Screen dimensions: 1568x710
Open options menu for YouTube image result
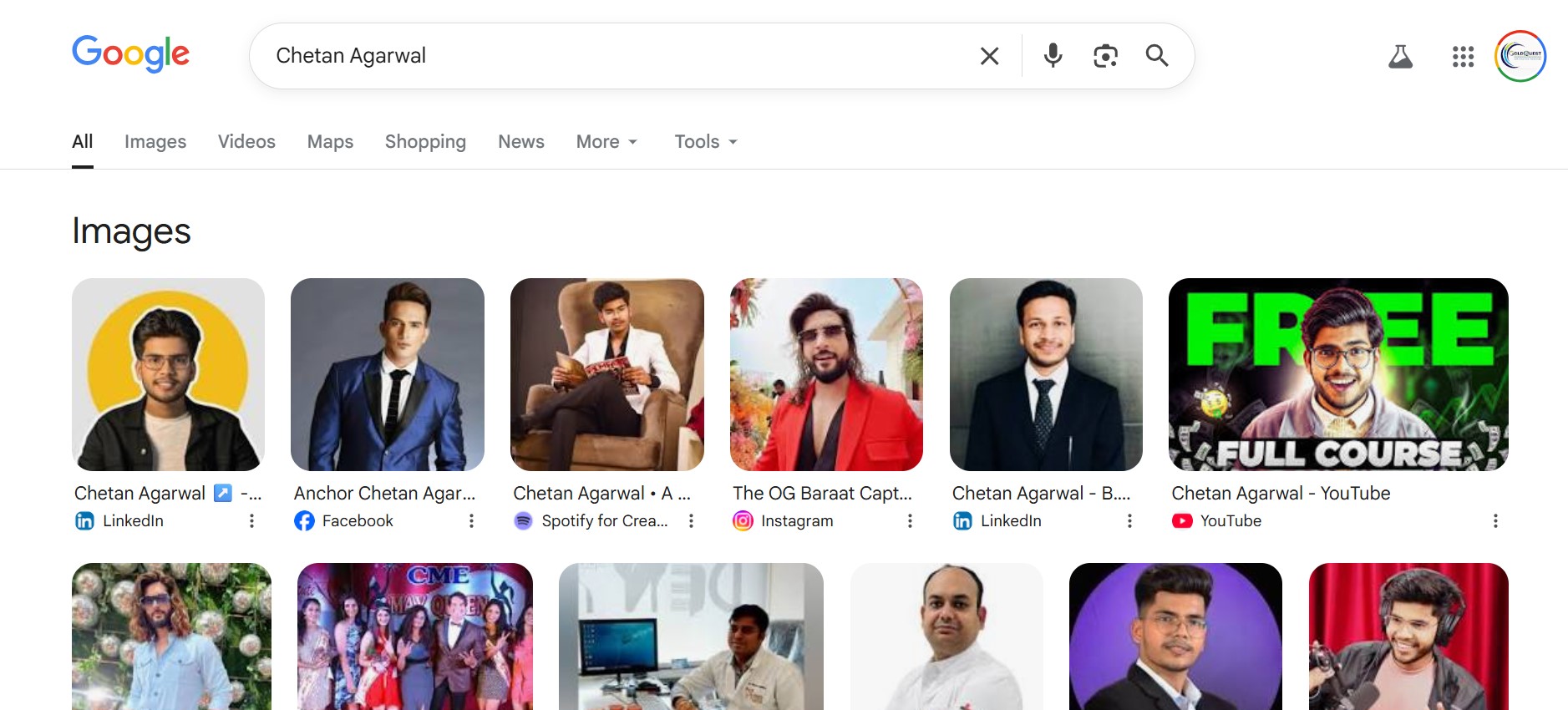pos(1495,521)
